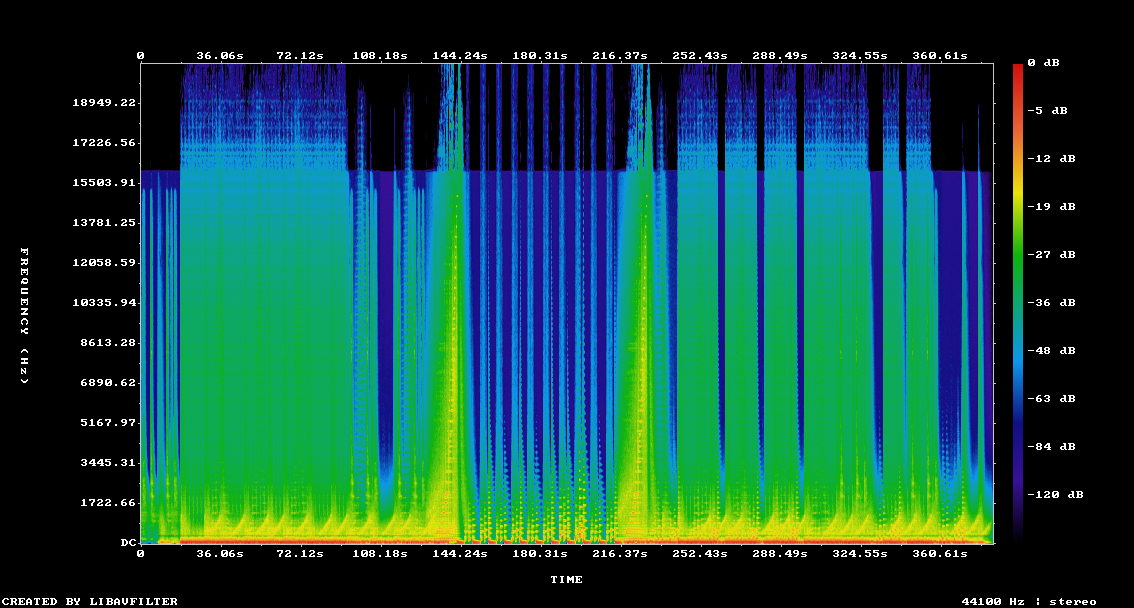The image size is (1134, 608).
Task: Click the 44100 Hz stereo info text
Action: tap(1029, 601)
